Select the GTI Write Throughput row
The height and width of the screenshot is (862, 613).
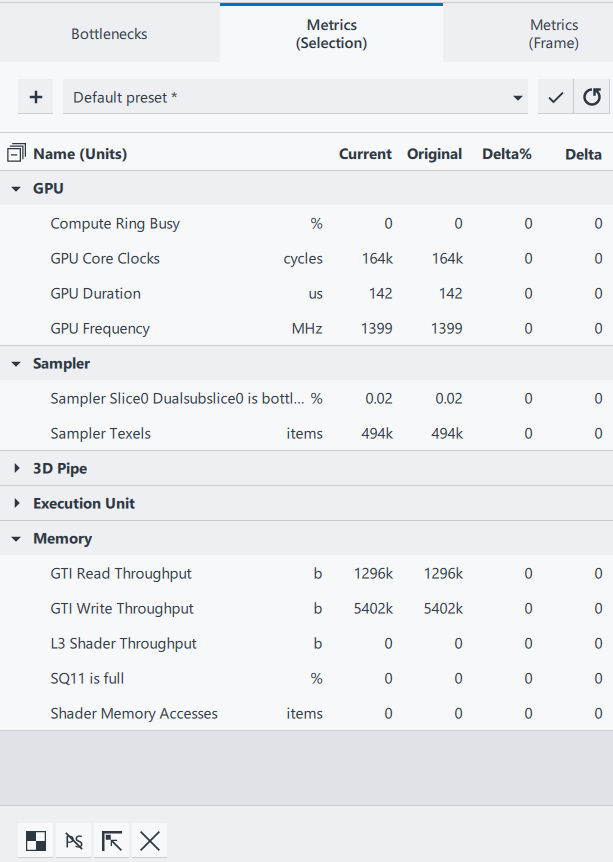pyautogui.click(x=122, y=609)
